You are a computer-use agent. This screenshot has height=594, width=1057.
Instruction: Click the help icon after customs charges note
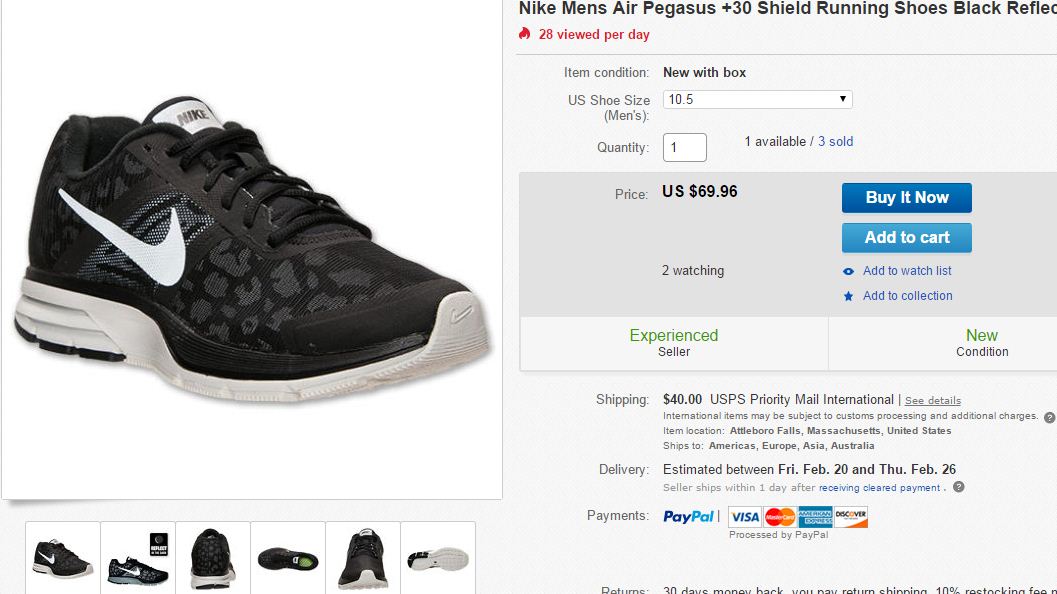tap(1049, 417)
